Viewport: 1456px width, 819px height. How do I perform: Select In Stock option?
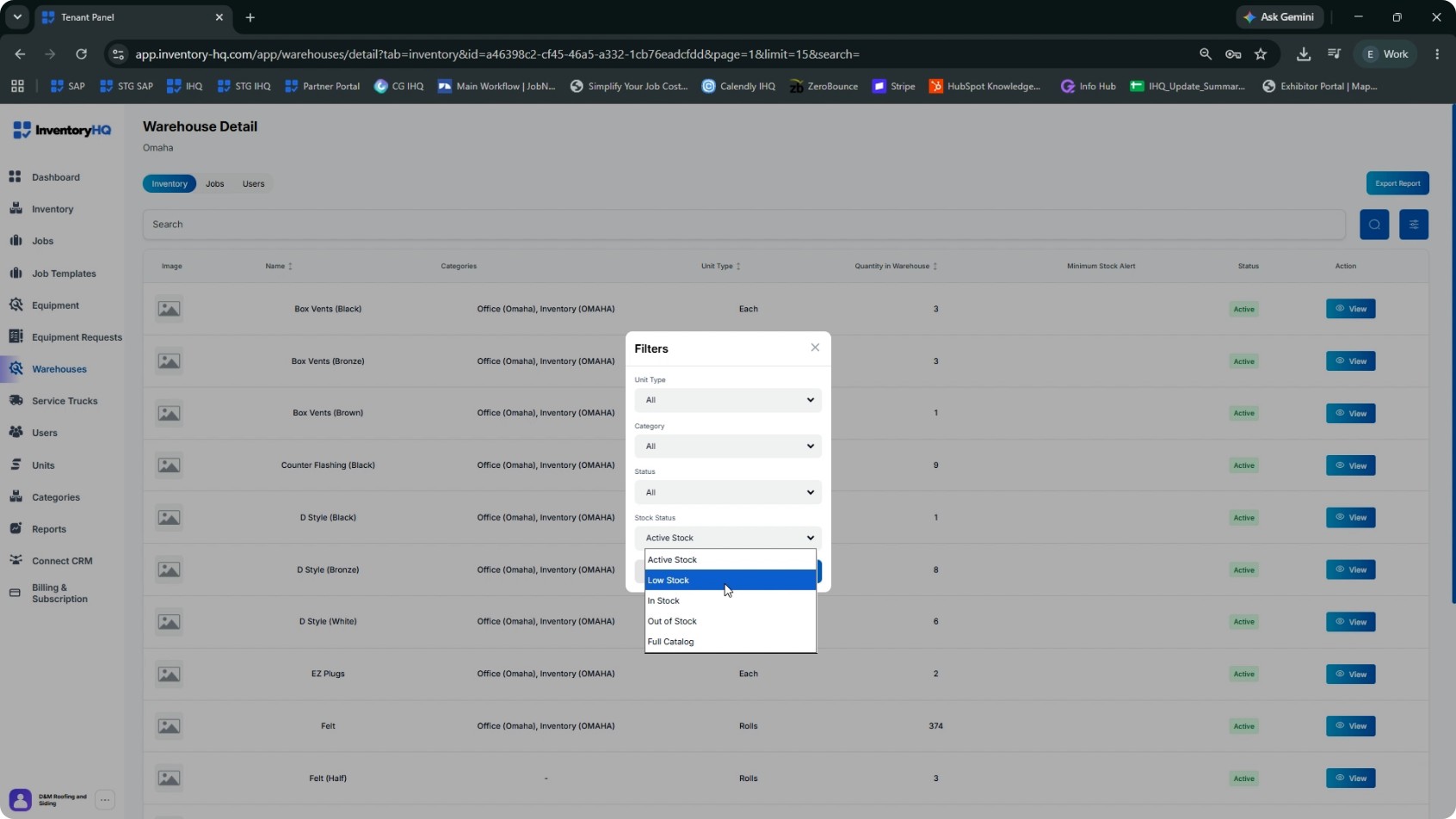click(x=731, y=600)
